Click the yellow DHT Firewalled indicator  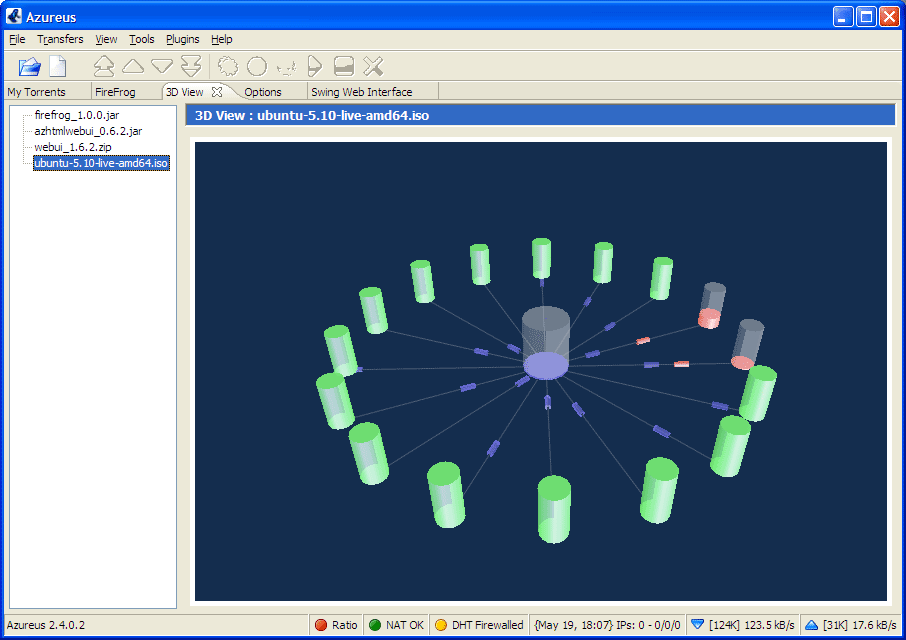(479, 625)
